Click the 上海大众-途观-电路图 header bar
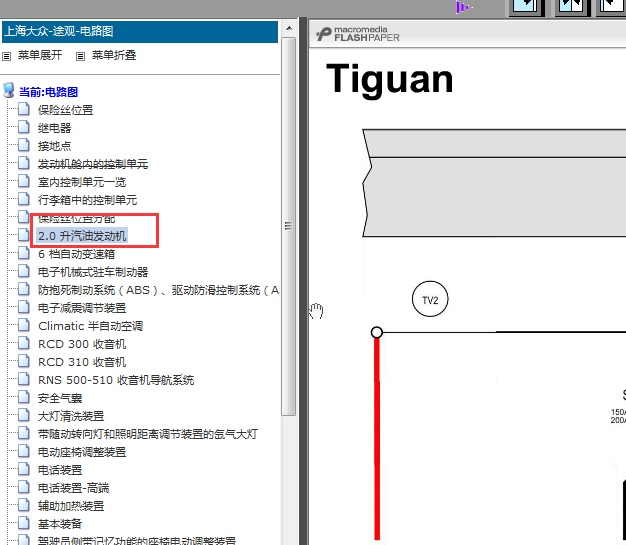Image resolution: width=626 pixels, height=545 pixels. coord(140,32)
